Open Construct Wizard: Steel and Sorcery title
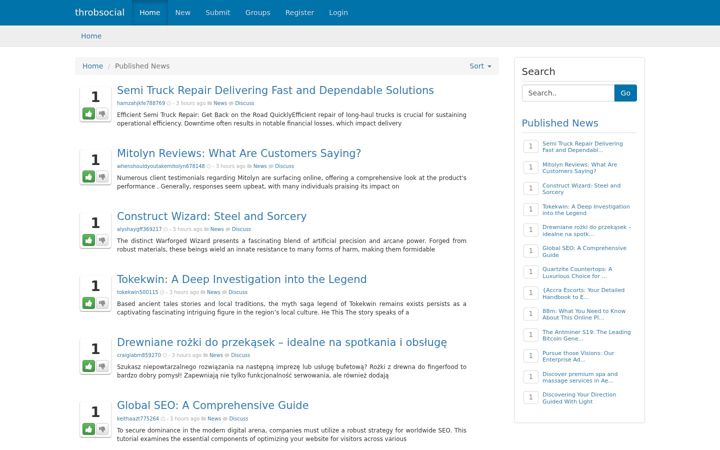 (x=212, y=216)
